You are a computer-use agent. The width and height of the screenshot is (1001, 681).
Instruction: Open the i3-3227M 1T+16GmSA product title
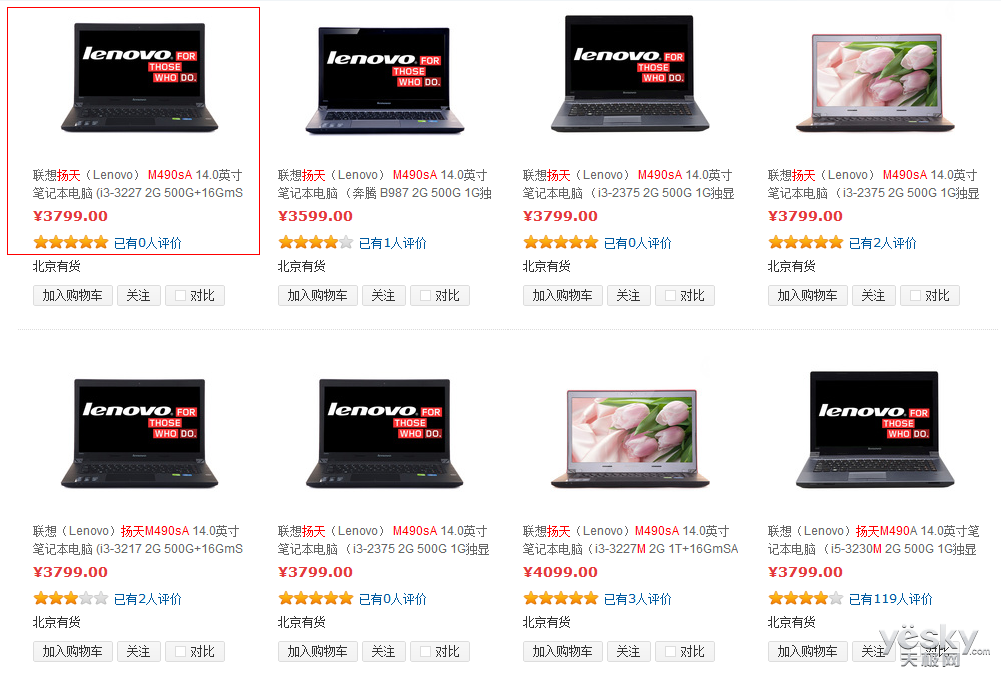click(x=630, y=540)
